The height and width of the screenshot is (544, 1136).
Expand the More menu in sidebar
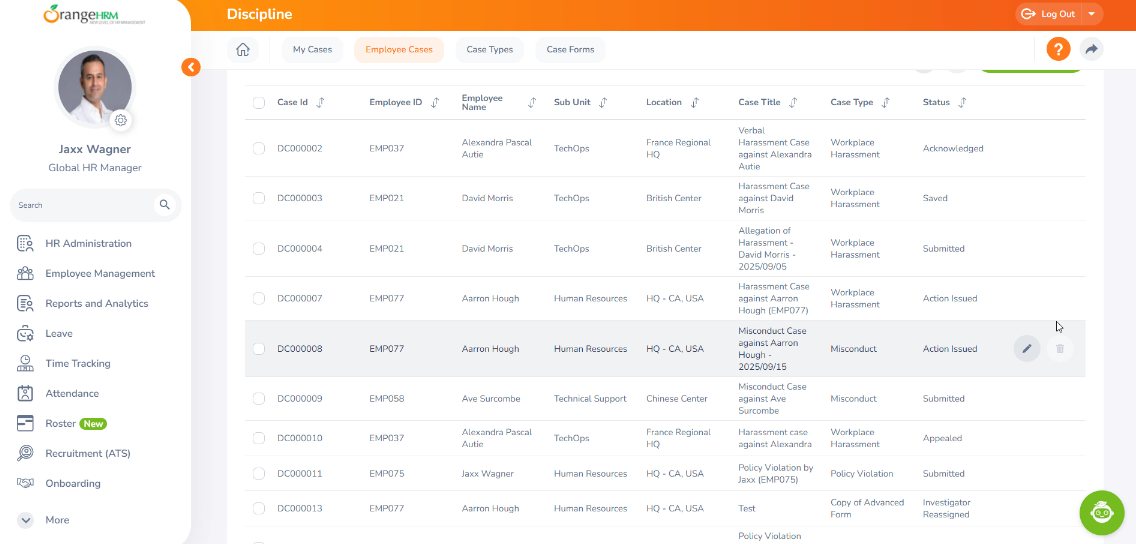27,520
